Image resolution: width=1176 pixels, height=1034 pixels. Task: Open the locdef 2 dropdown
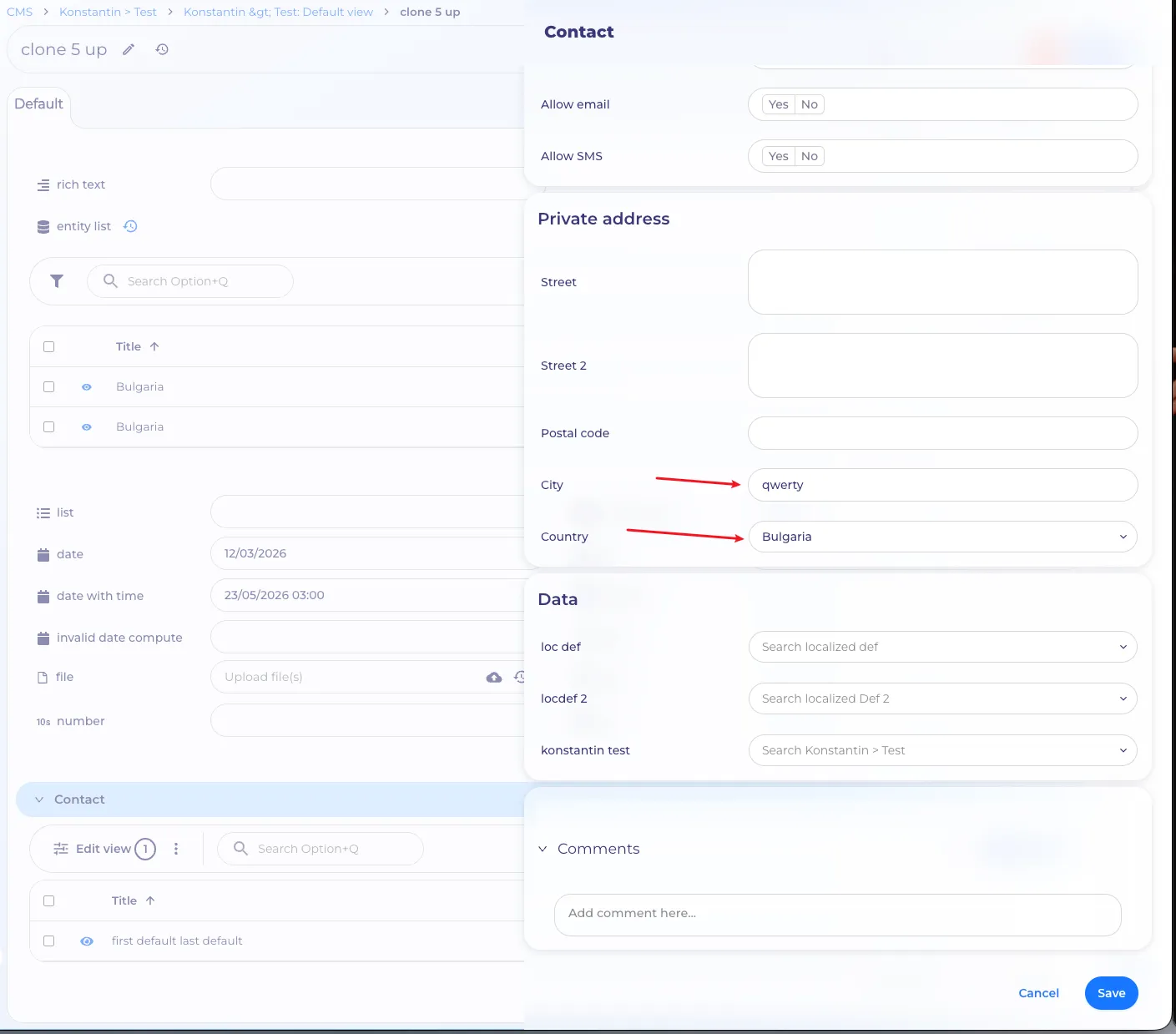943,699
